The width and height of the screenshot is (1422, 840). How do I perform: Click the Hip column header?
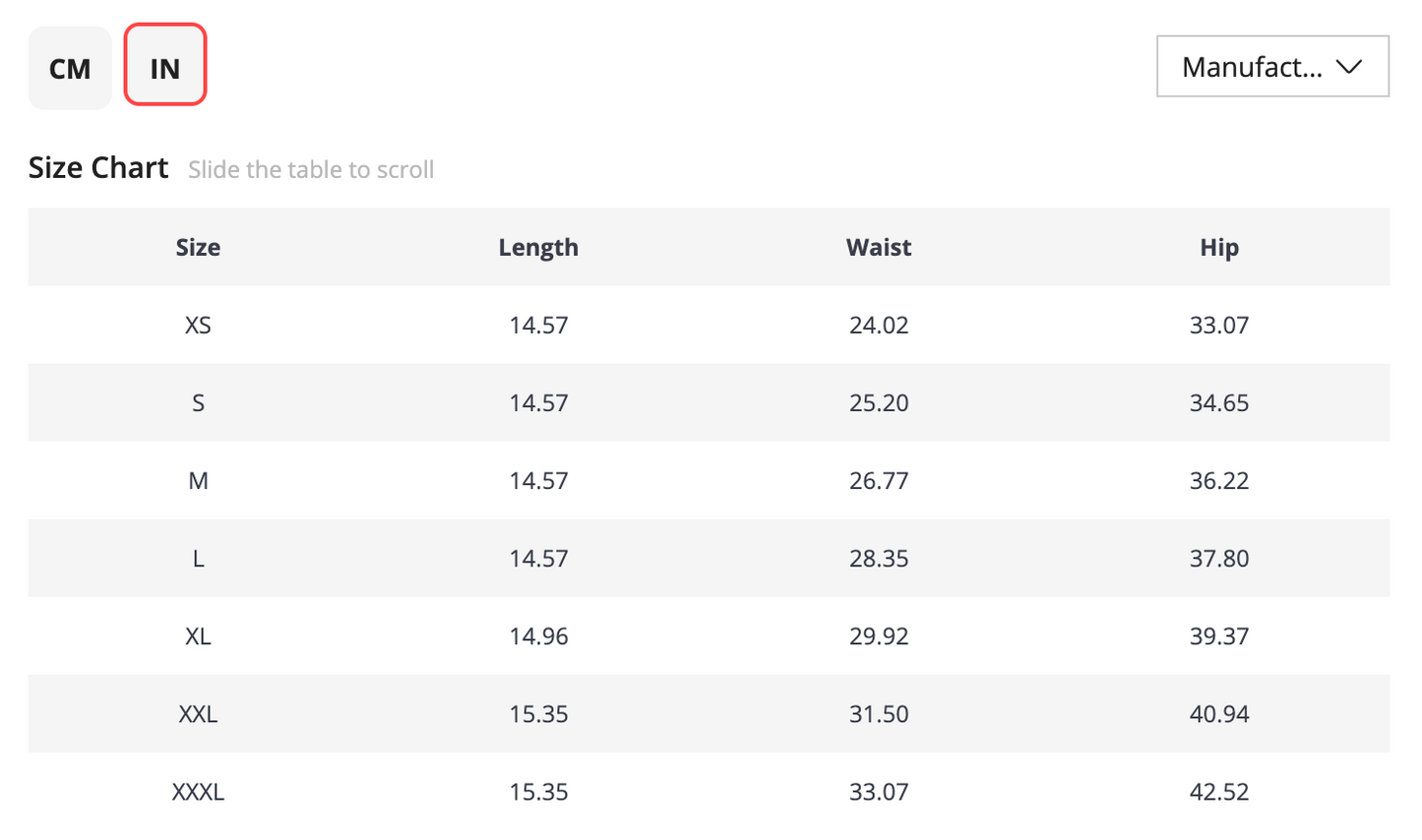point(1219,248)
